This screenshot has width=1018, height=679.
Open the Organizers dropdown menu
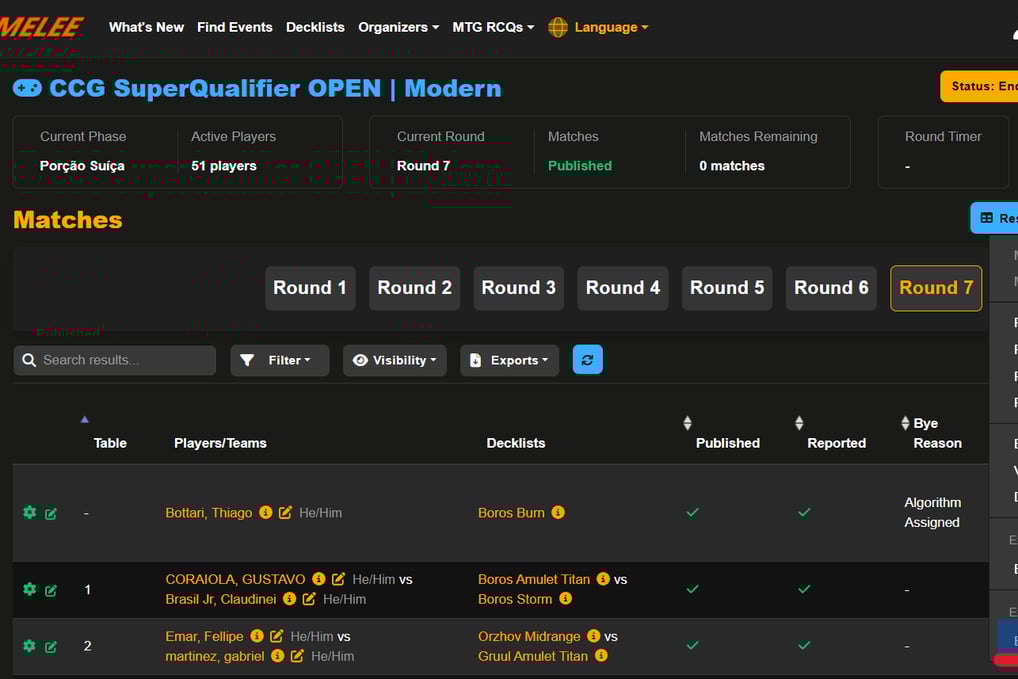point(399,27)
